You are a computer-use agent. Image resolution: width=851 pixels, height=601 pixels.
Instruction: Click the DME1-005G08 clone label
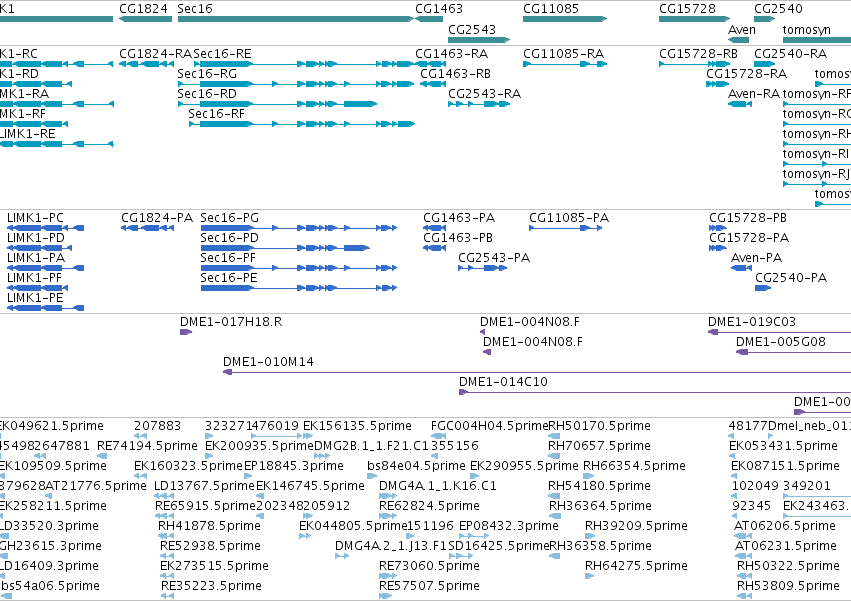[780, 343]
